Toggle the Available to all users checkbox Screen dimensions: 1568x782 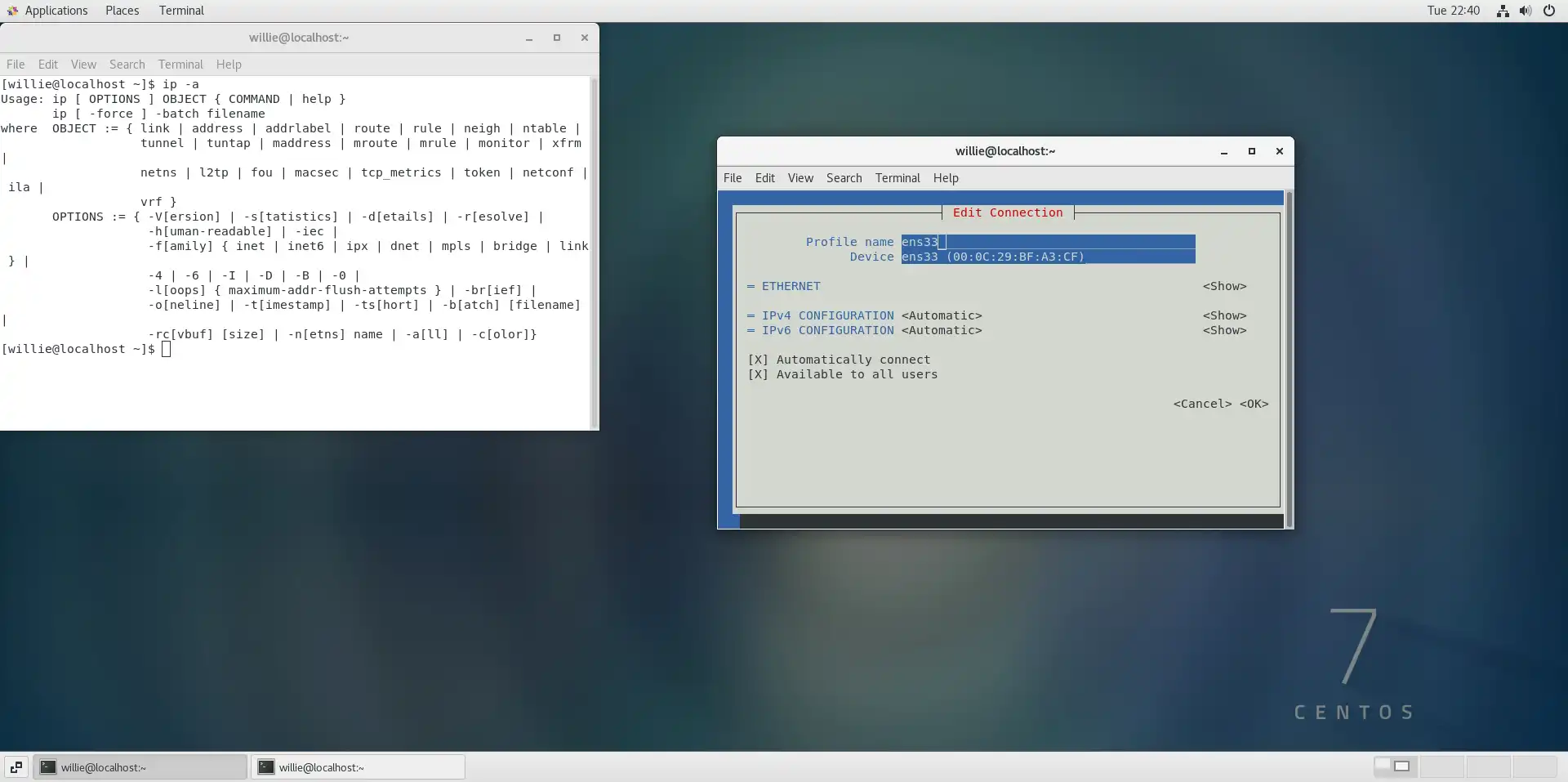(758, 374)
